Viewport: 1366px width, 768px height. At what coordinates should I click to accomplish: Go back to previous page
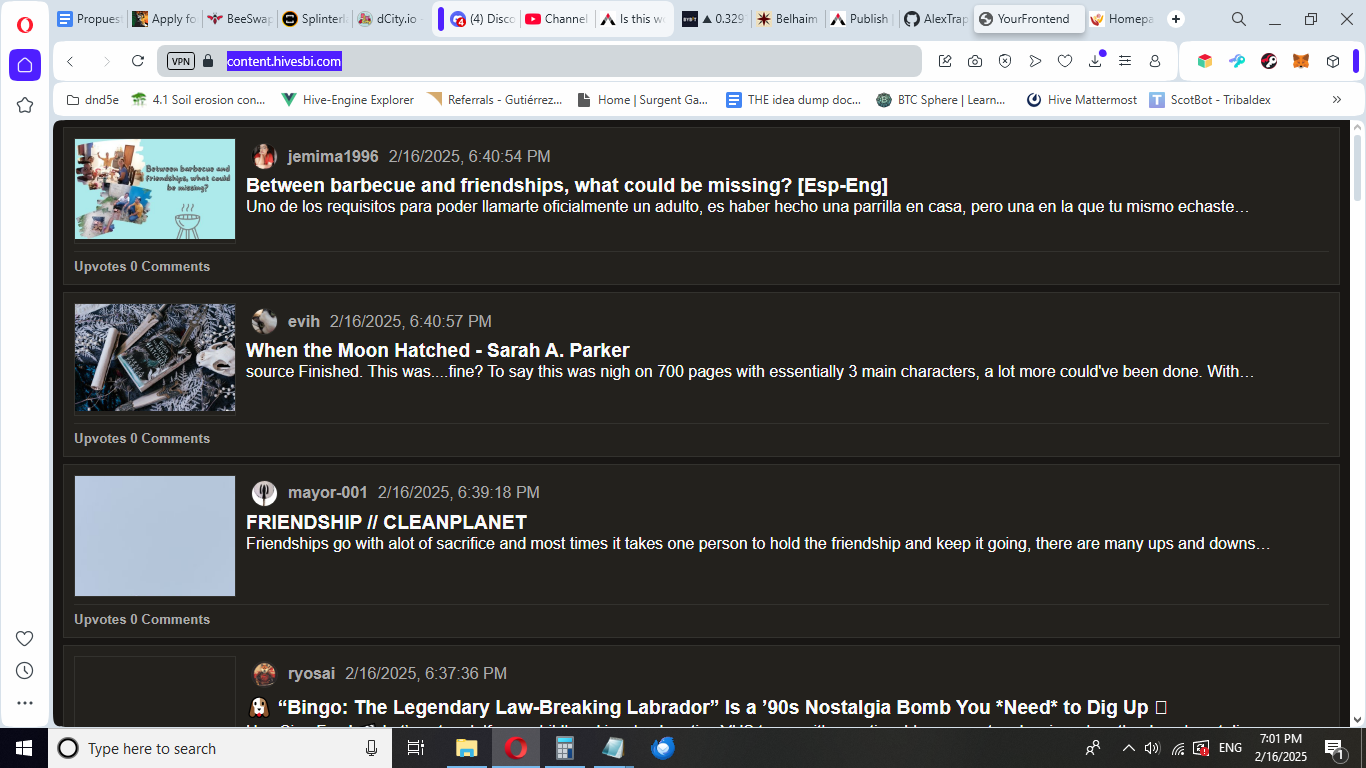pyautogui.click(x=70, y=61)
